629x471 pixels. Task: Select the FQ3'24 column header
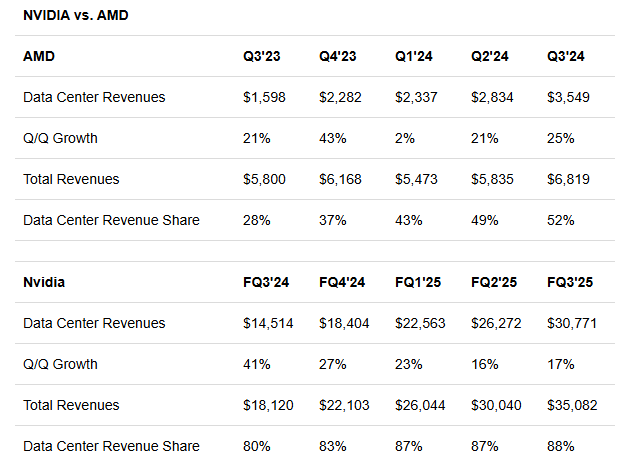click(x=268, y=283)
